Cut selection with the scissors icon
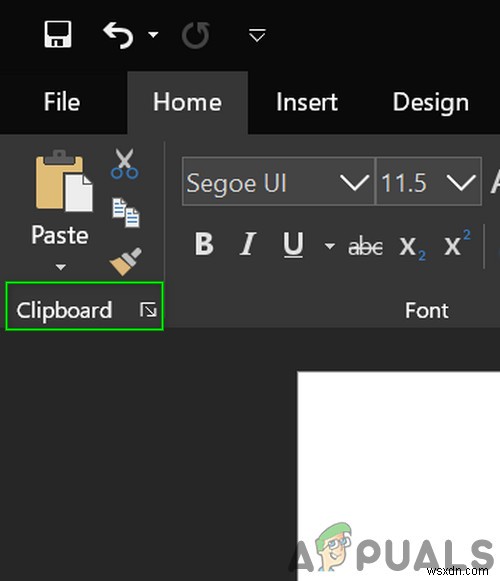 [x=125, y=164]
